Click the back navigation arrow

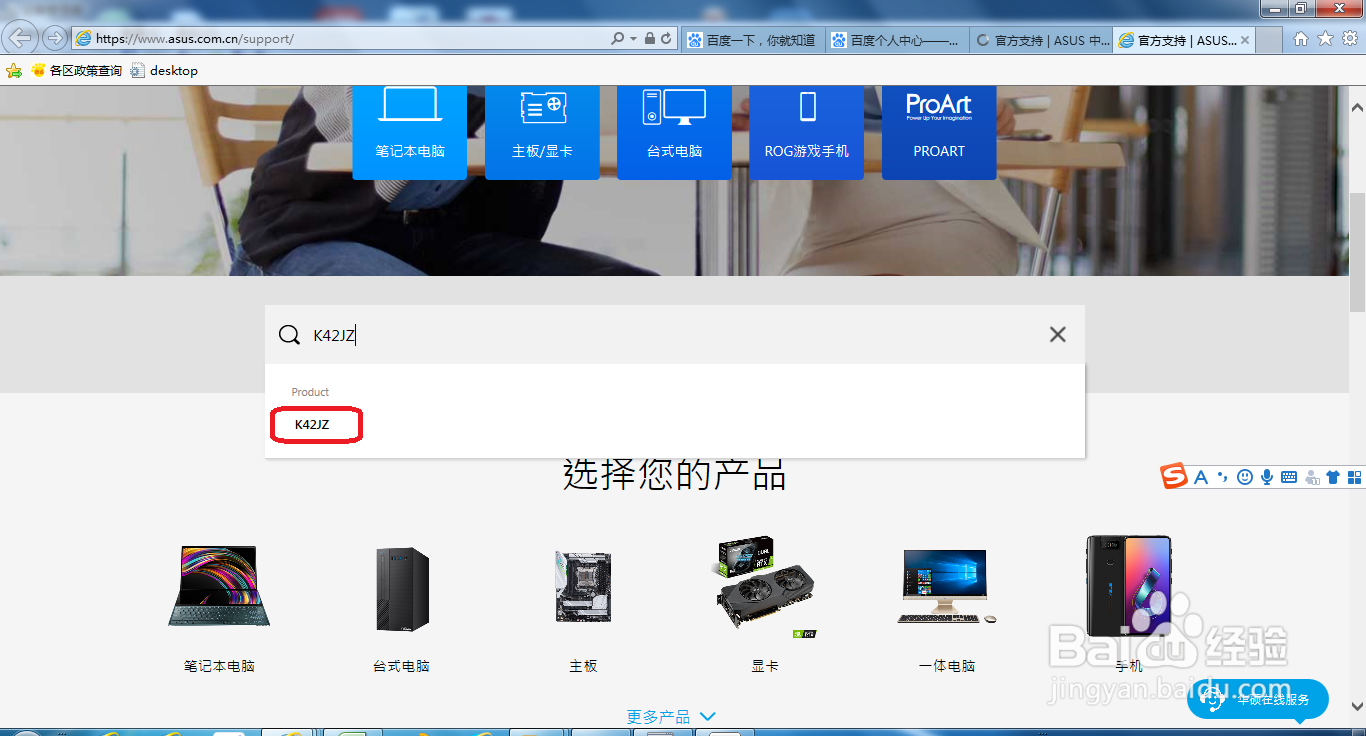point(20,38)
